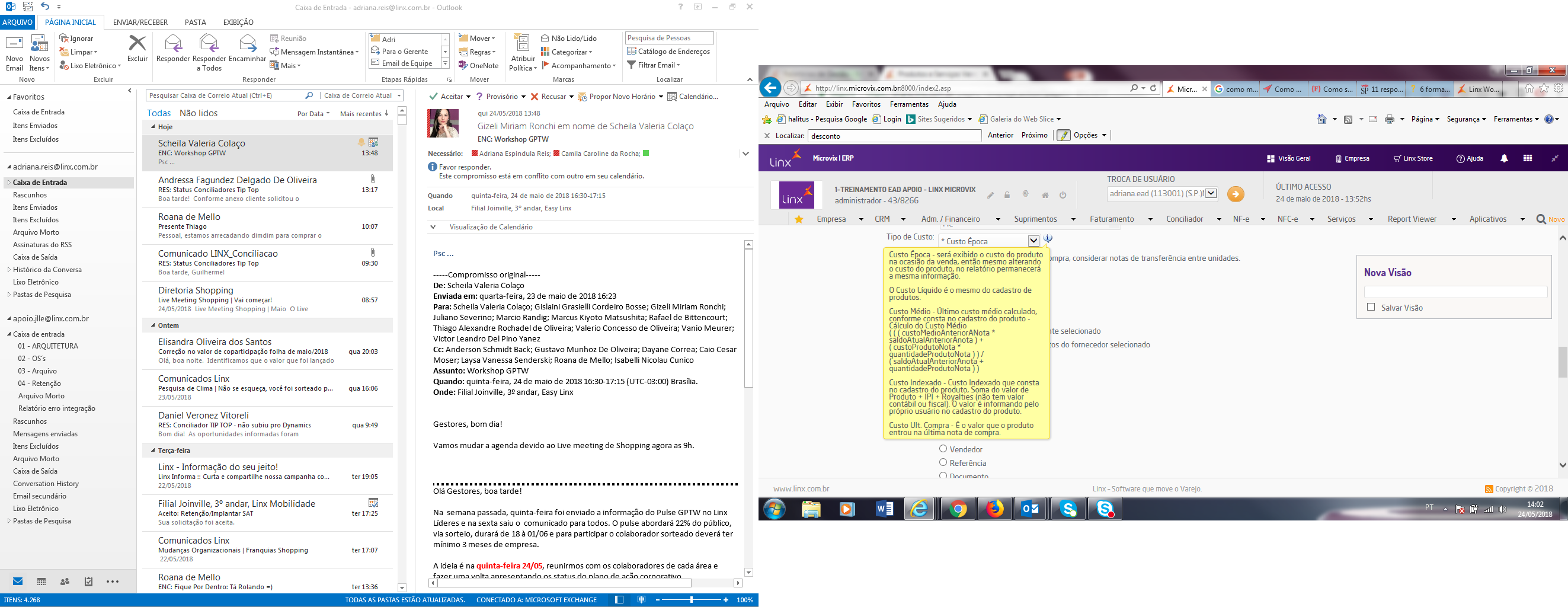Screen dimensions: 1568x607
Task: Click the Localizar find text field
Action: [x=894, y=136]
